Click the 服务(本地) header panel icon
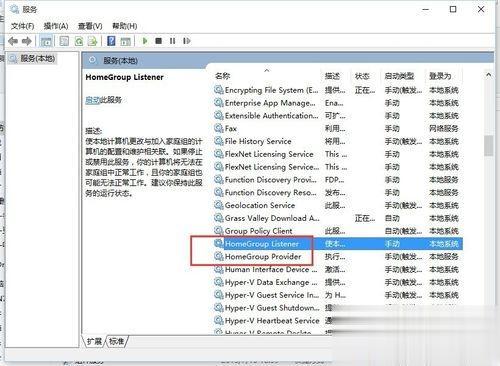 click(x=93, y=60)
